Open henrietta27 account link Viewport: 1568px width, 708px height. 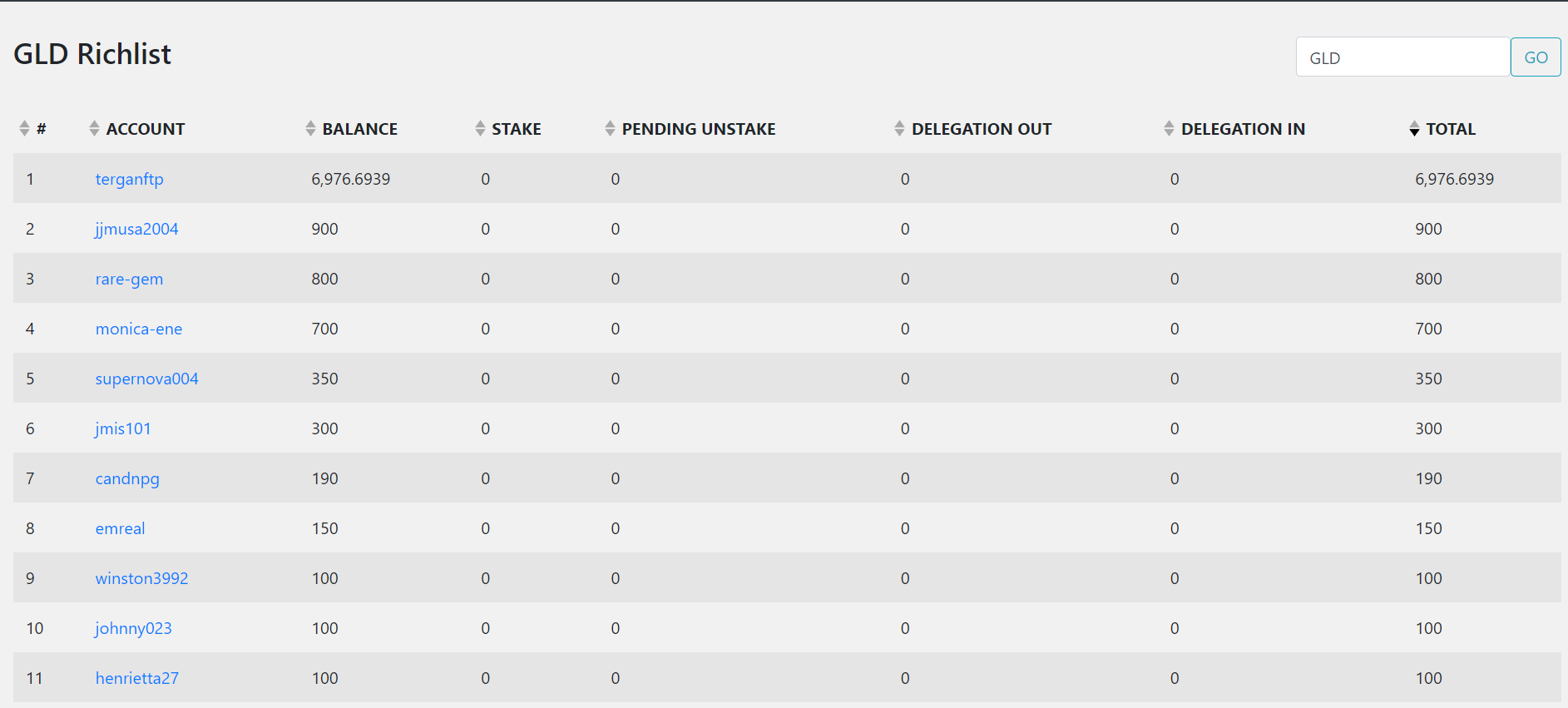click(137, 678)
